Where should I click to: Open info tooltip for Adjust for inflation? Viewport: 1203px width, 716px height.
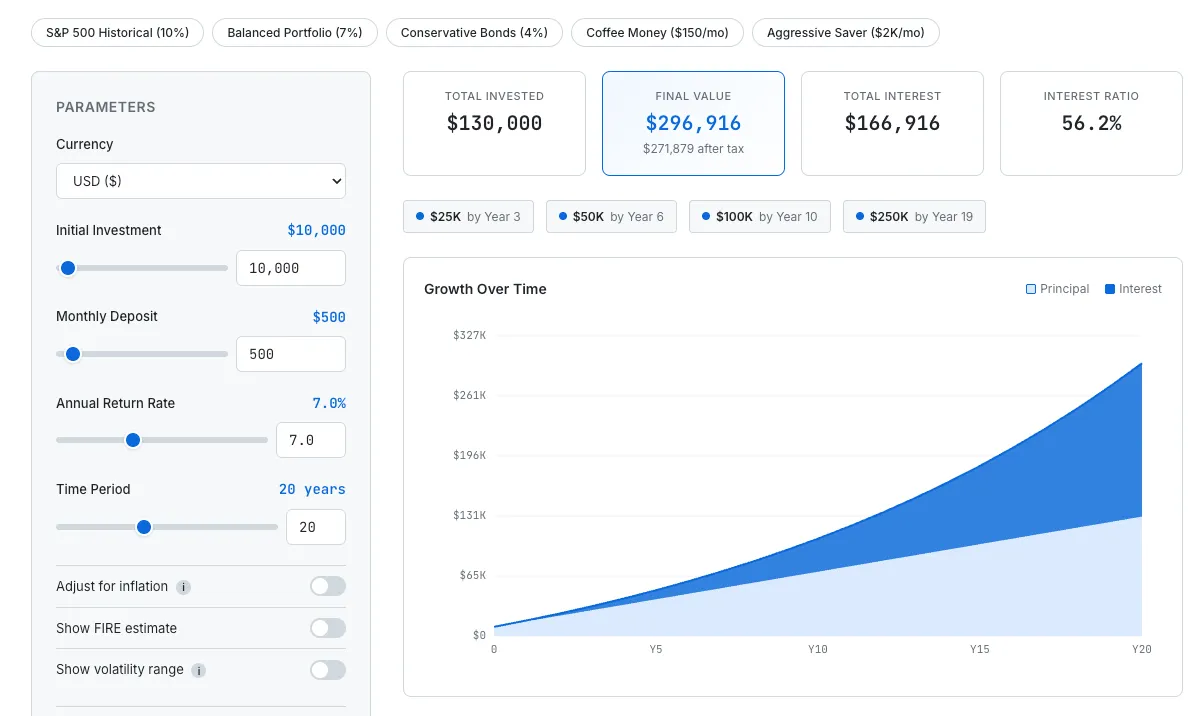coord(182,587)
